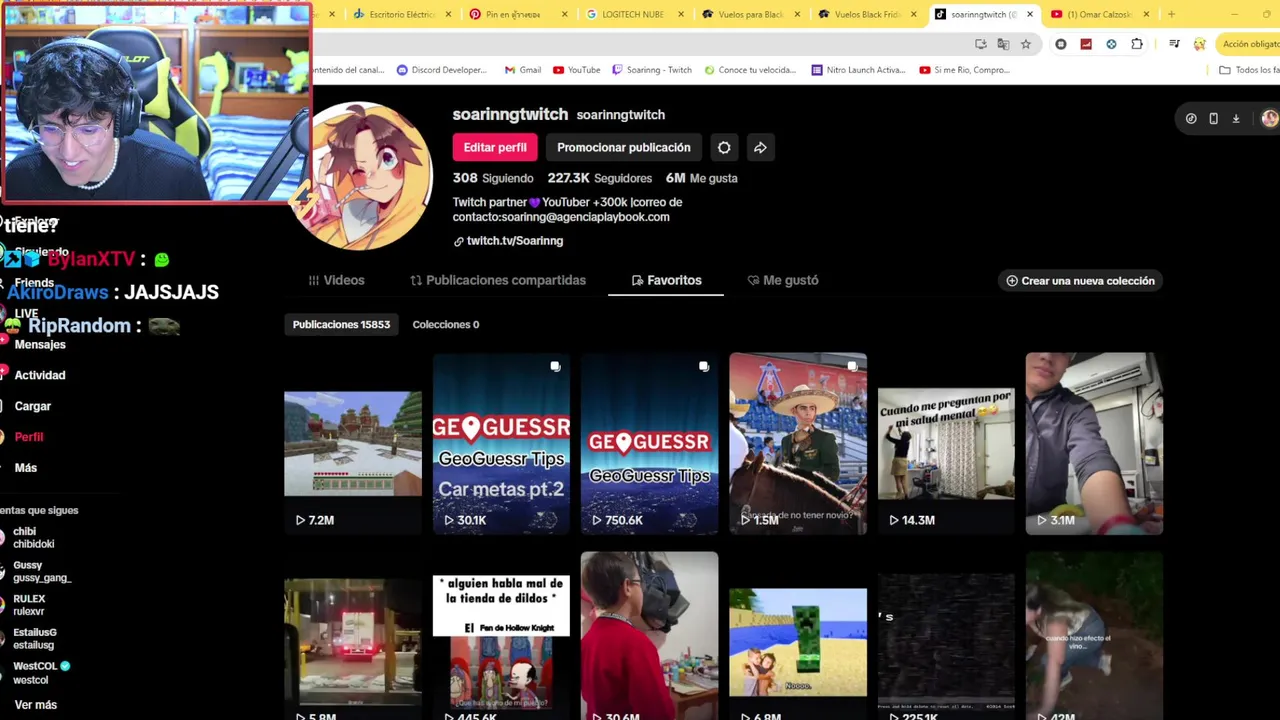The width and height of the screenshot is (1280, 720).
Task: Open a new browser tab
Action: (1171, 14)
